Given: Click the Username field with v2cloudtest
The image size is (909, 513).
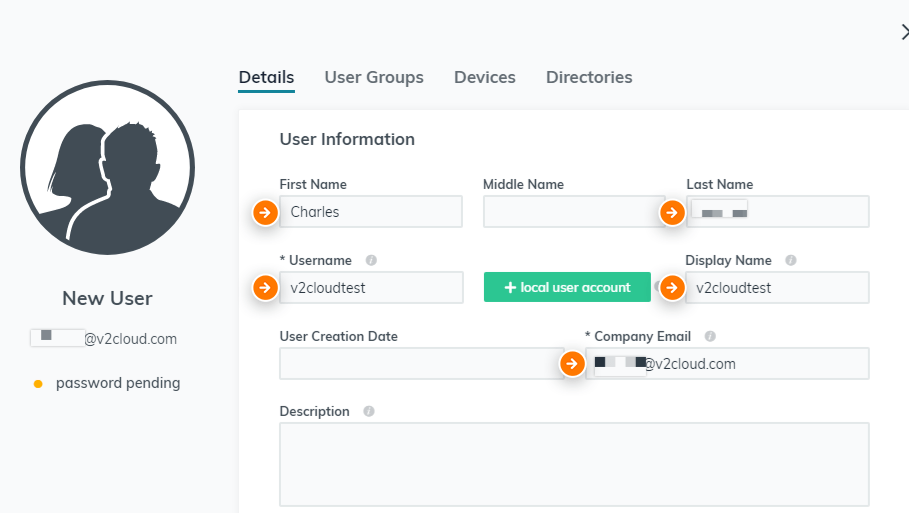Looking at the screenshot, I should [x=371, y=288].
